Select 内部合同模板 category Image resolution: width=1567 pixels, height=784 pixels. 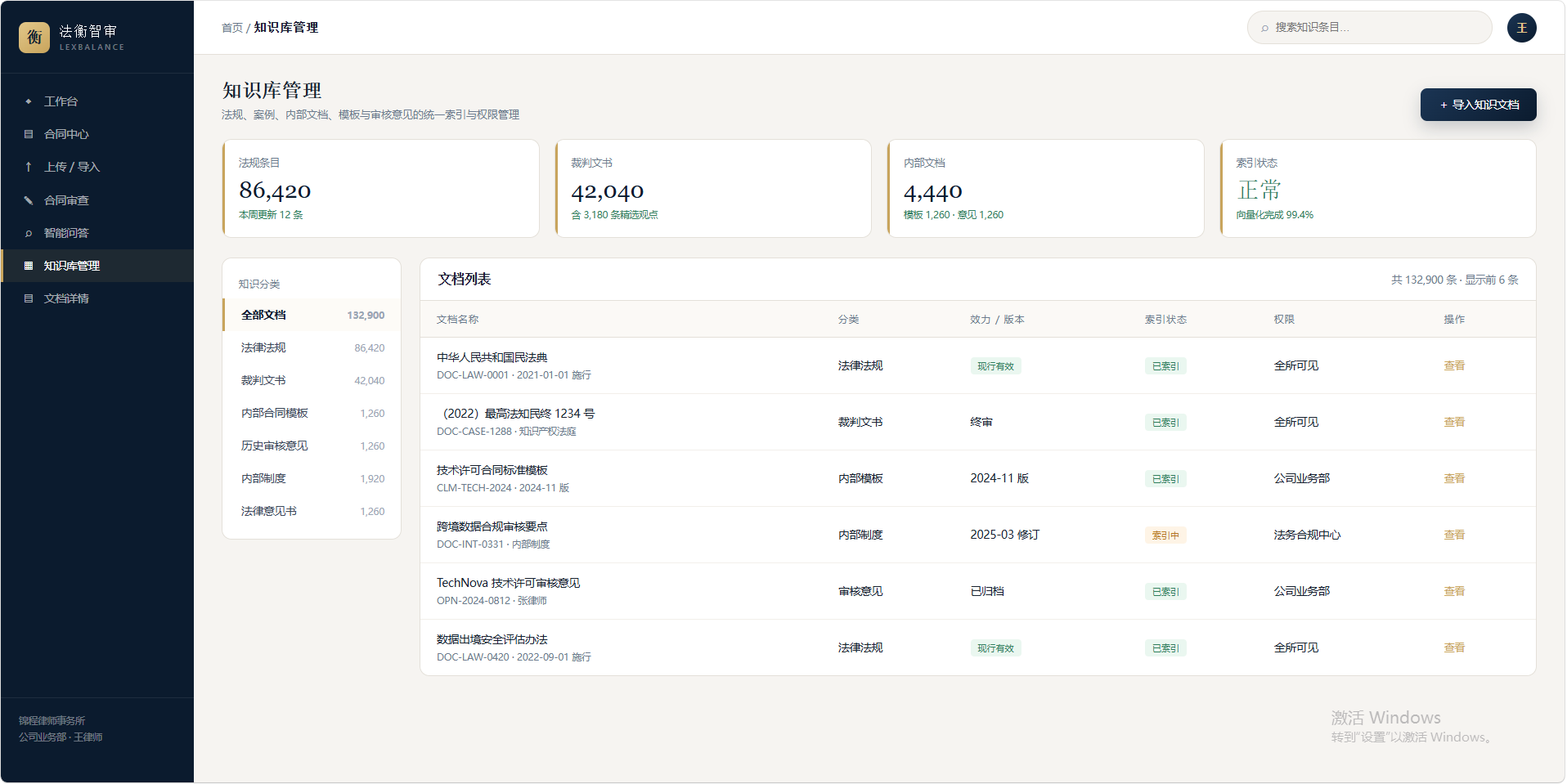[312, 413]
